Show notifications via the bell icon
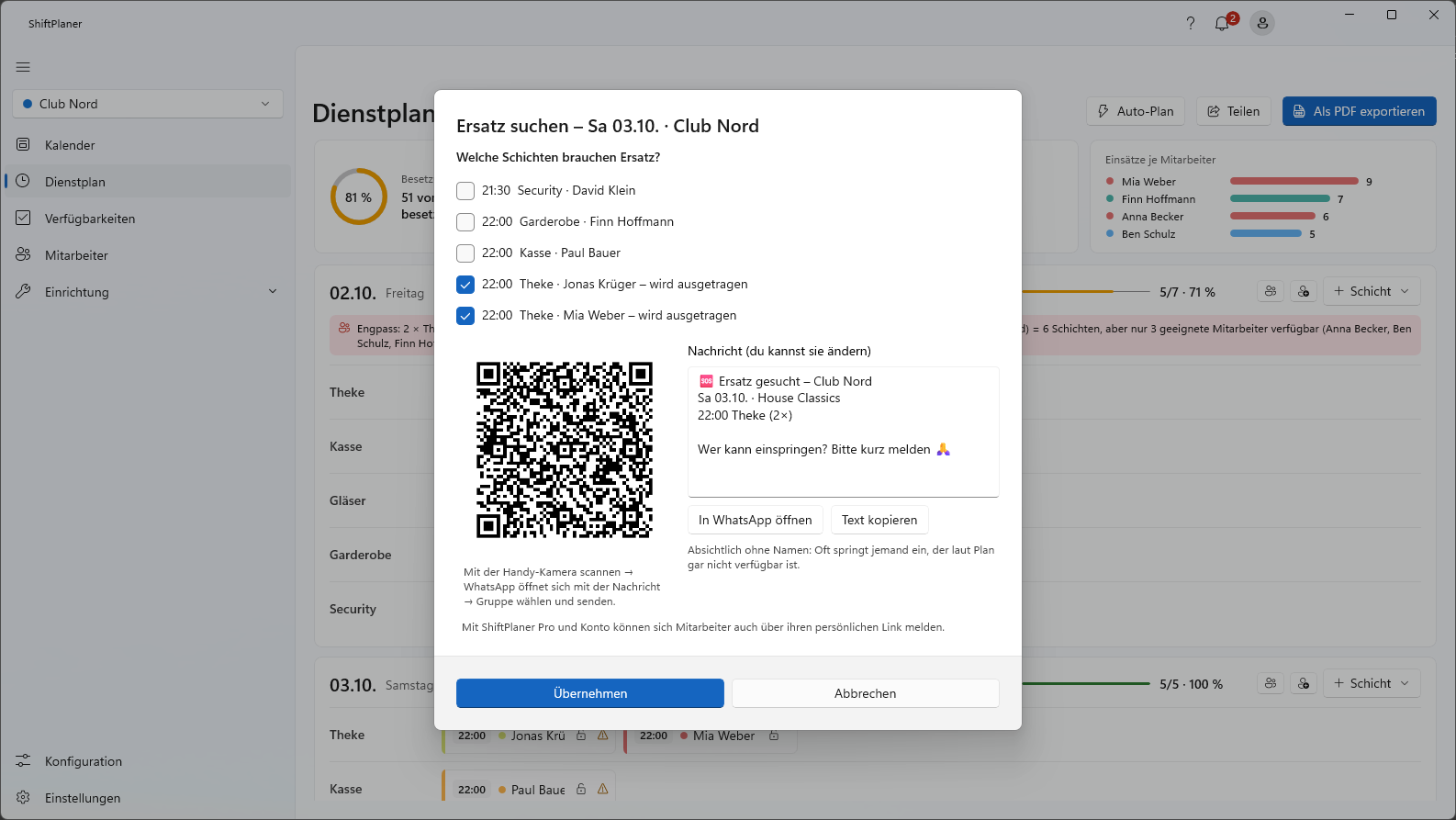This screenshot has width=1456, height=820. pyautogui.click(x=1222, y=23)
